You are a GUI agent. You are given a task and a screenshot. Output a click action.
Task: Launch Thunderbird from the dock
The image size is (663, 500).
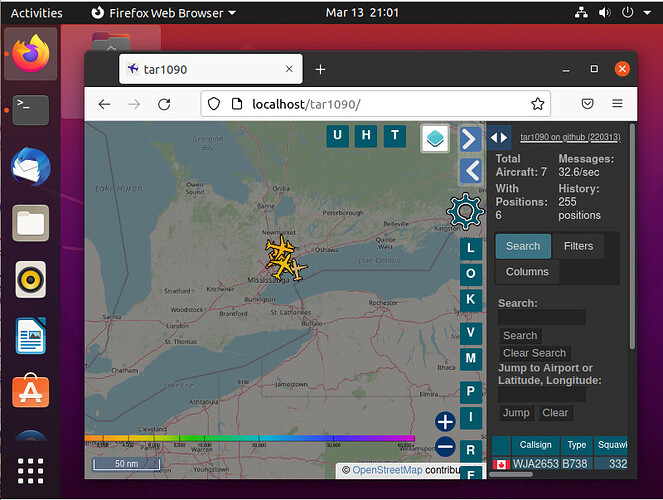(x=30, y=167)
